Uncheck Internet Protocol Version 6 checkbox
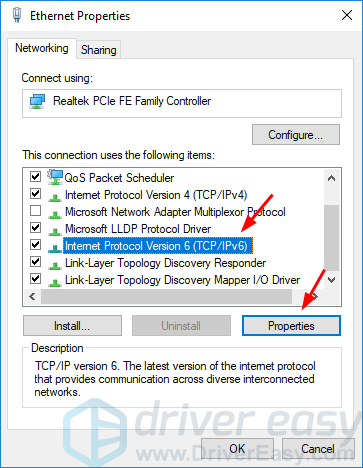This screenshot has width=363, height=468. [x=35, y=245]
